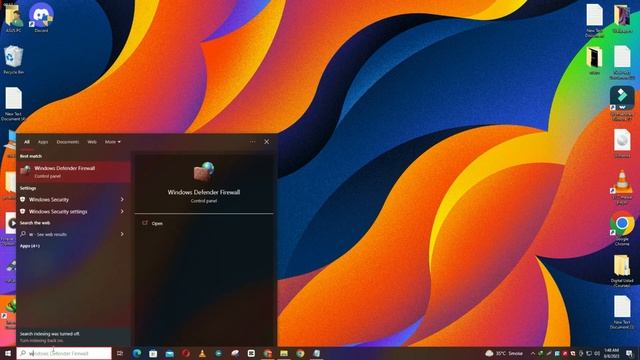The width and height of the screenshot is (640, 360).
Task: Expand arrow next to Windows Security
Action: tap(122, 199)
